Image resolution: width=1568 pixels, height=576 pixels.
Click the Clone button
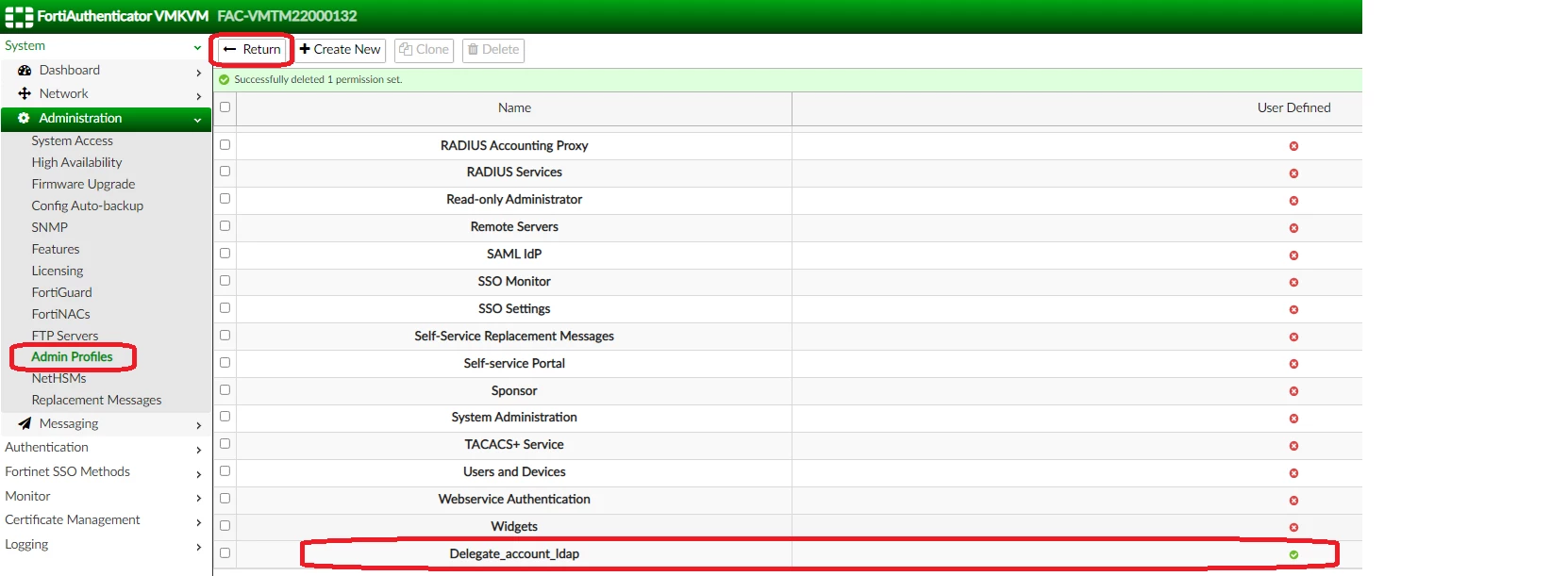(x=424, y=50)
